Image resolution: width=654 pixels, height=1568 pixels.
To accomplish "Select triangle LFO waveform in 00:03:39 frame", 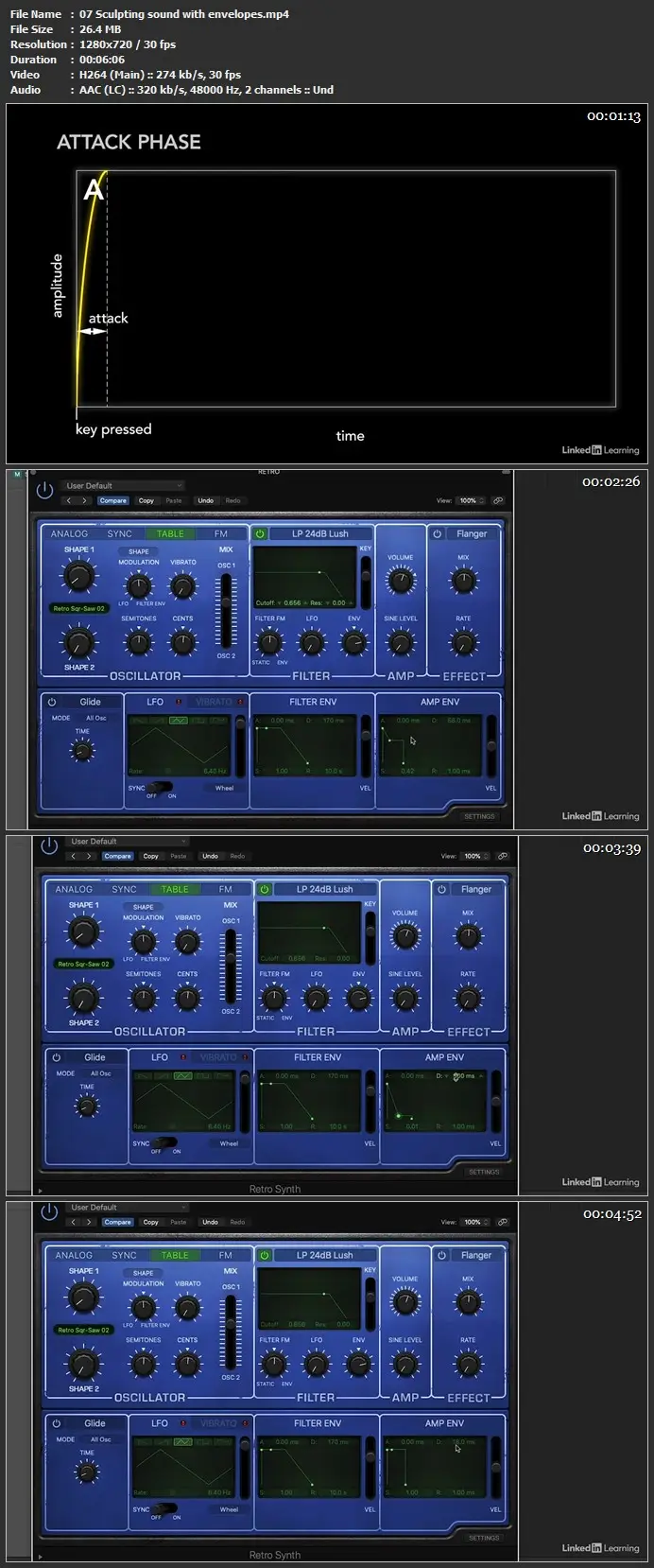I will [x=183, y=1076].
